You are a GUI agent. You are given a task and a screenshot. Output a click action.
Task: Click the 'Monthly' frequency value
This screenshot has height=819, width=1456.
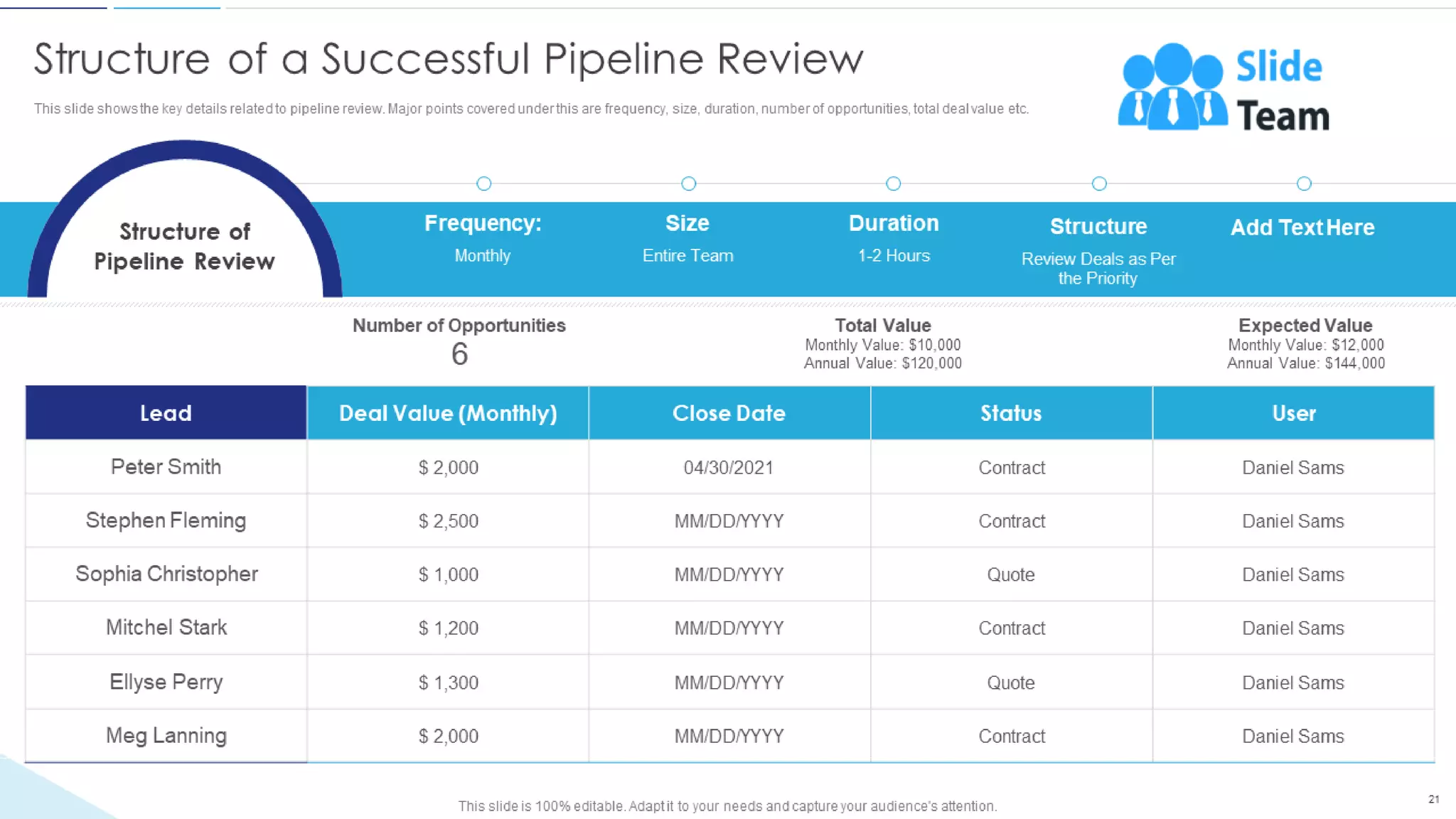click(x=483, y=255)
